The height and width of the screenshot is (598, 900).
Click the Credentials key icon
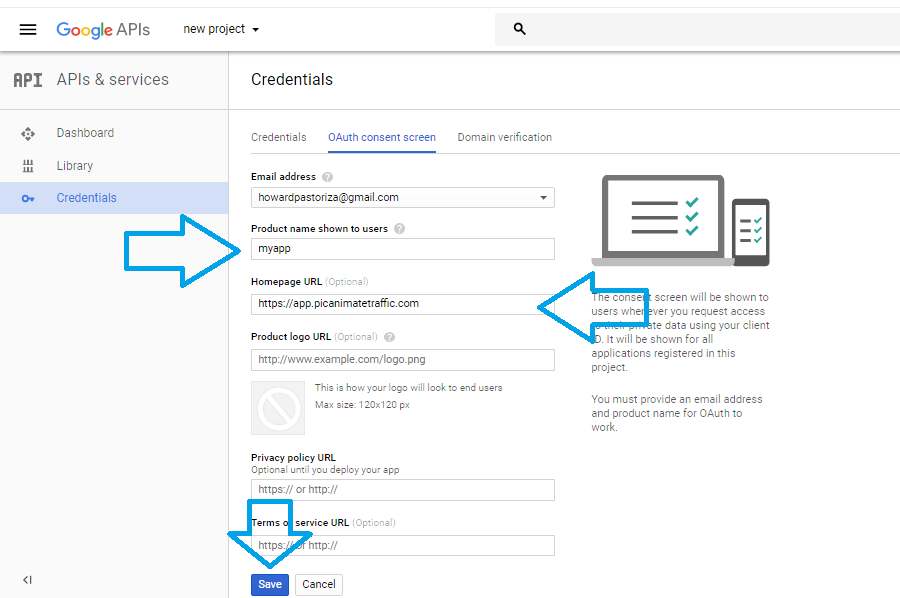coord(28,199)
